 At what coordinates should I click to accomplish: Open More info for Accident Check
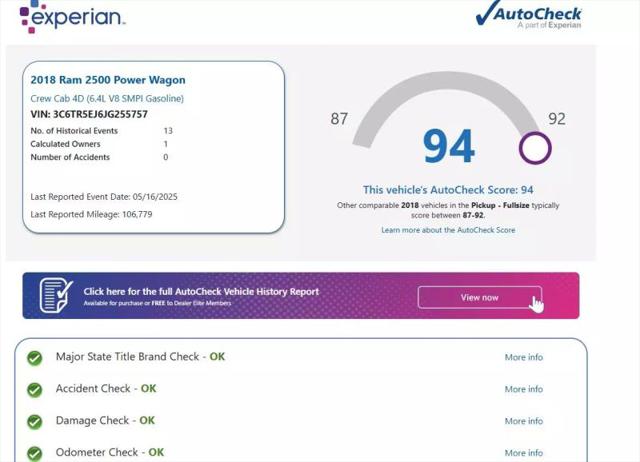point(524,389)
